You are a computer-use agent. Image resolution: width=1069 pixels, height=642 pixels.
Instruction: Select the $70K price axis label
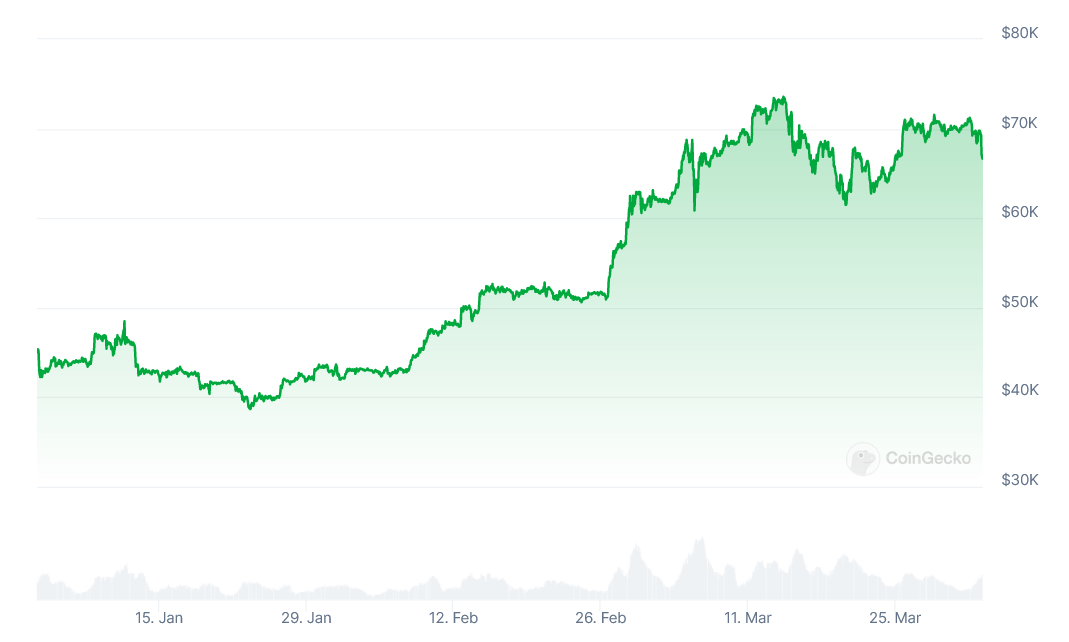coord(1020,122)
